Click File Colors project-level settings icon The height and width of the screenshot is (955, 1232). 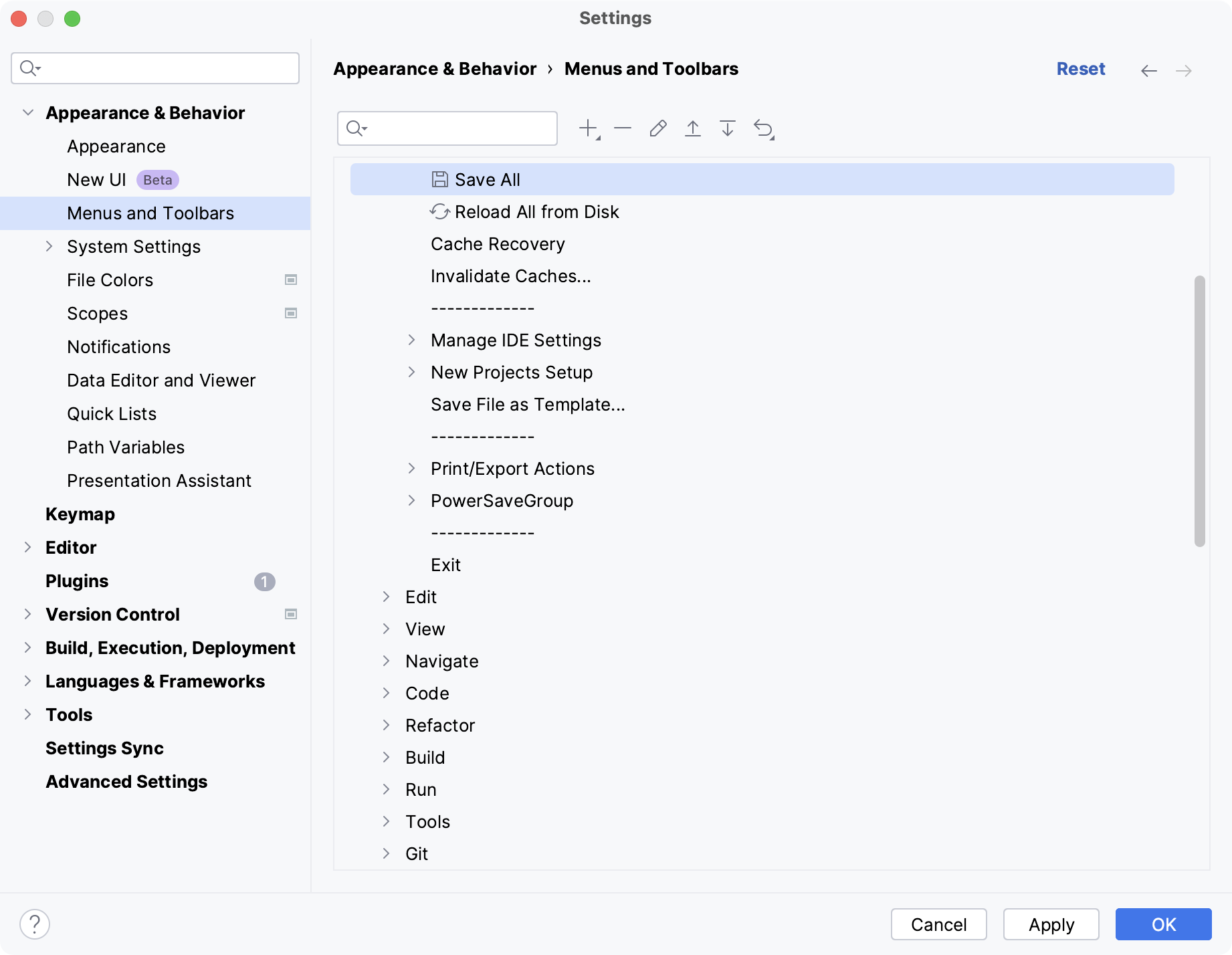tap(291, 280)
